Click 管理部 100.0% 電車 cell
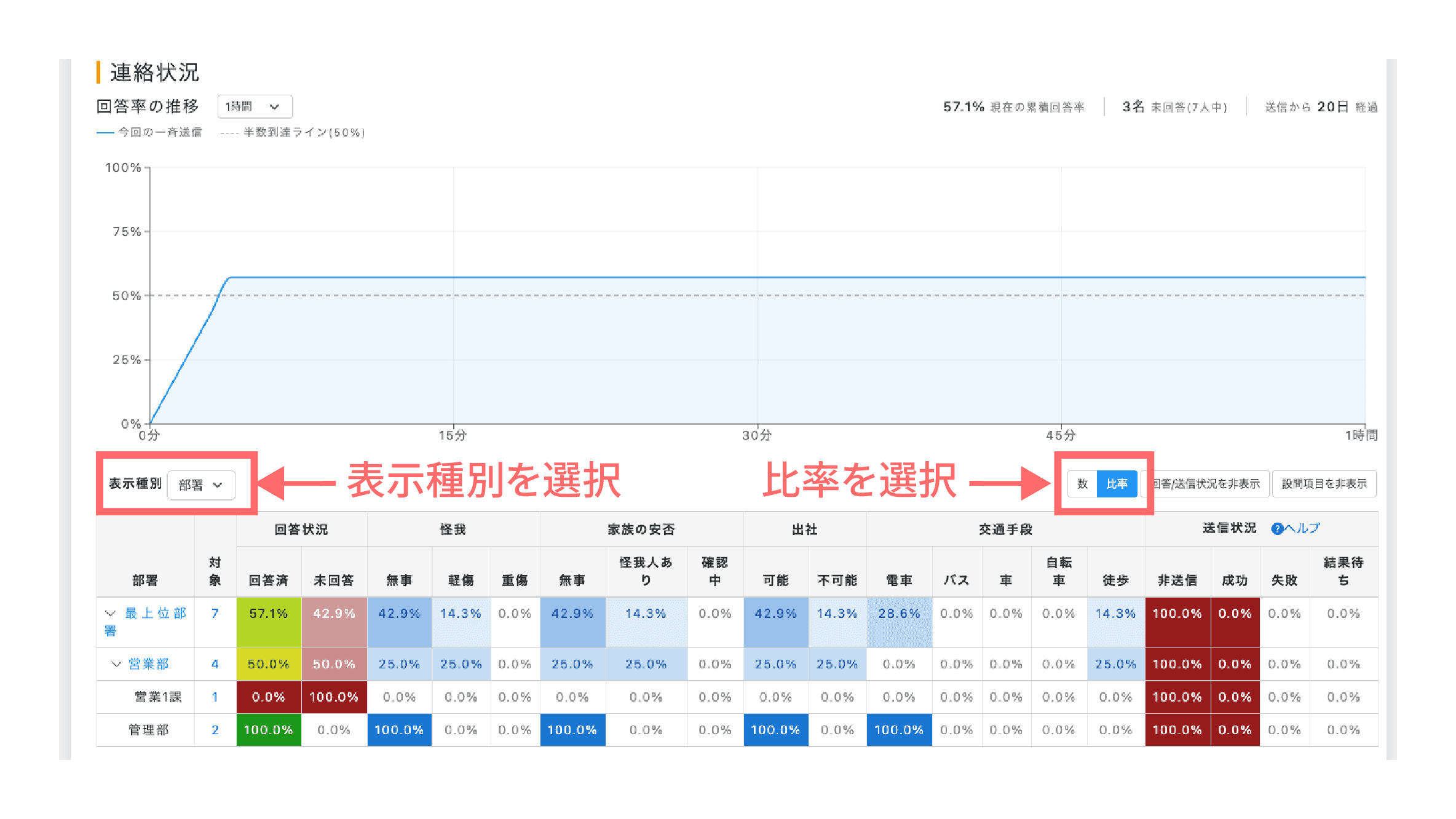1456x819 pixels. click(899, 730)
